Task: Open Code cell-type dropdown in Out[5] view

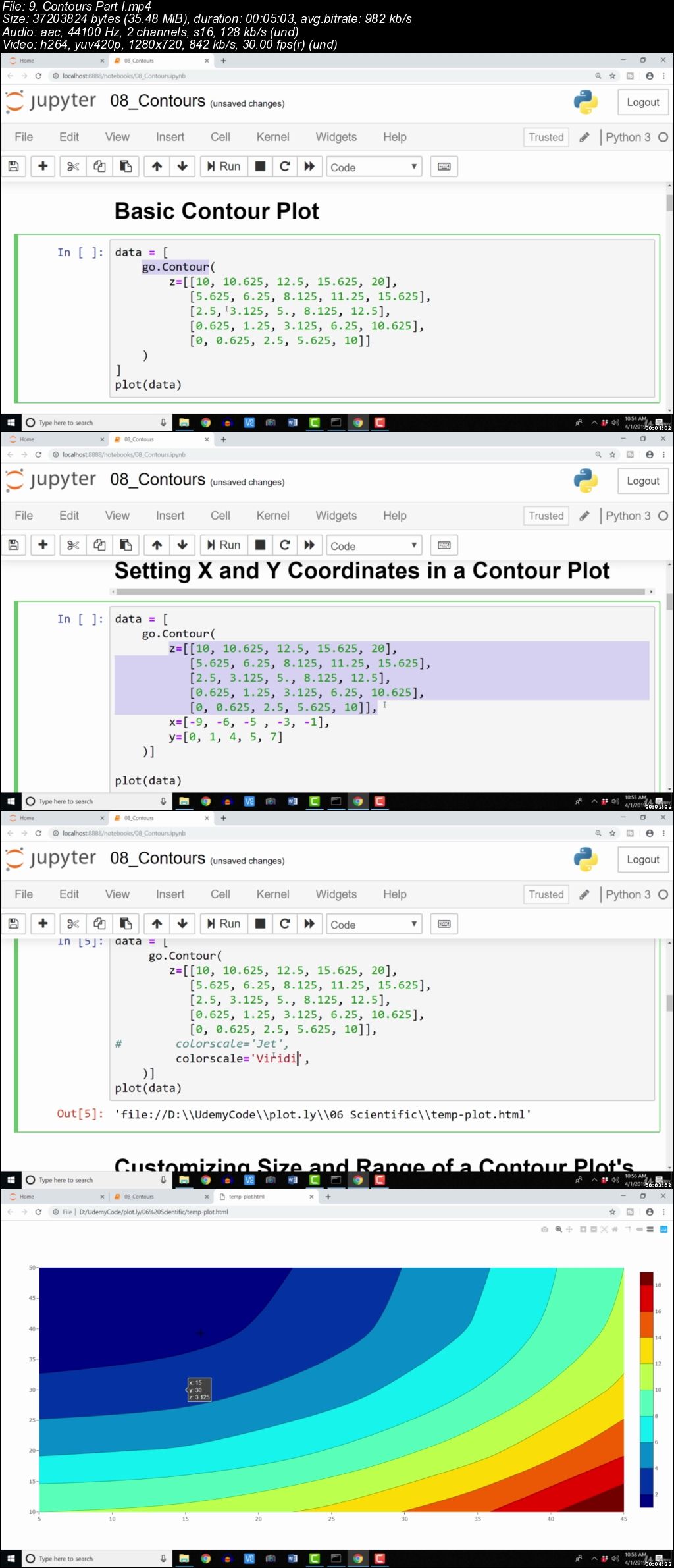Action: [373, 925]
